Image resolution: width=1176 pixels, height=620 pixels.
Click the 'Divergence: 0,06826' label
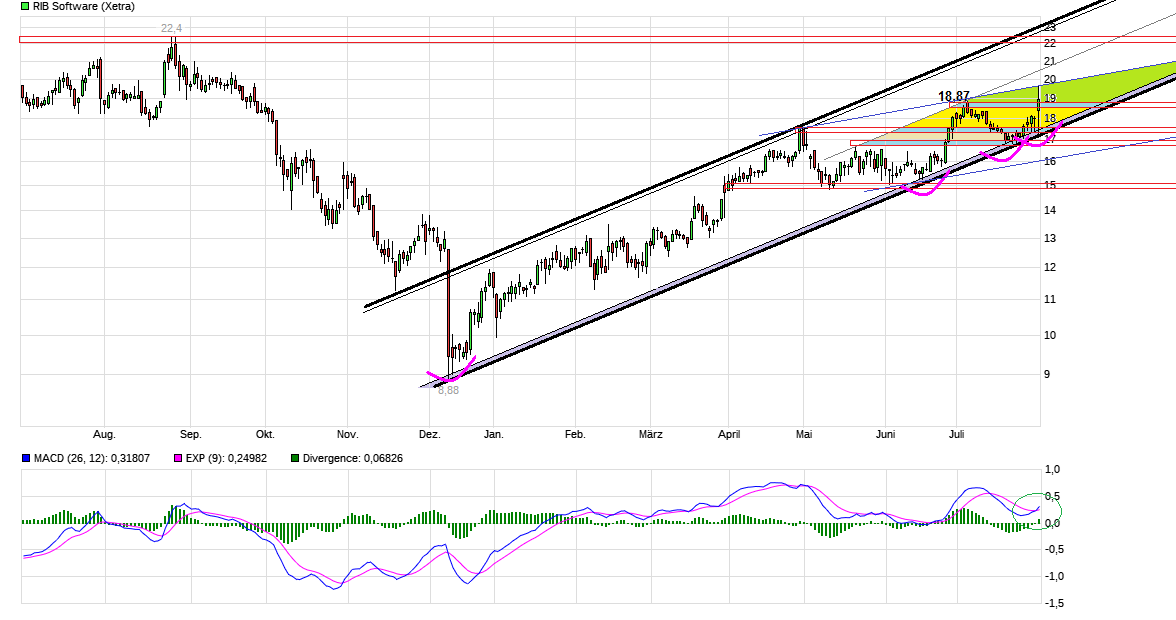[x=352, y=458]
